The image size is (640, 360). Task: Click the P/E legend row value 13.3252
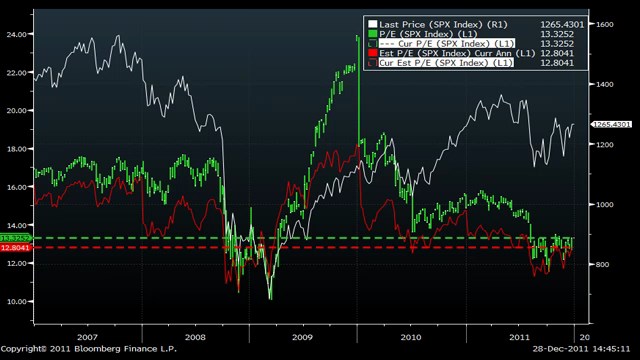coord(557,34)
